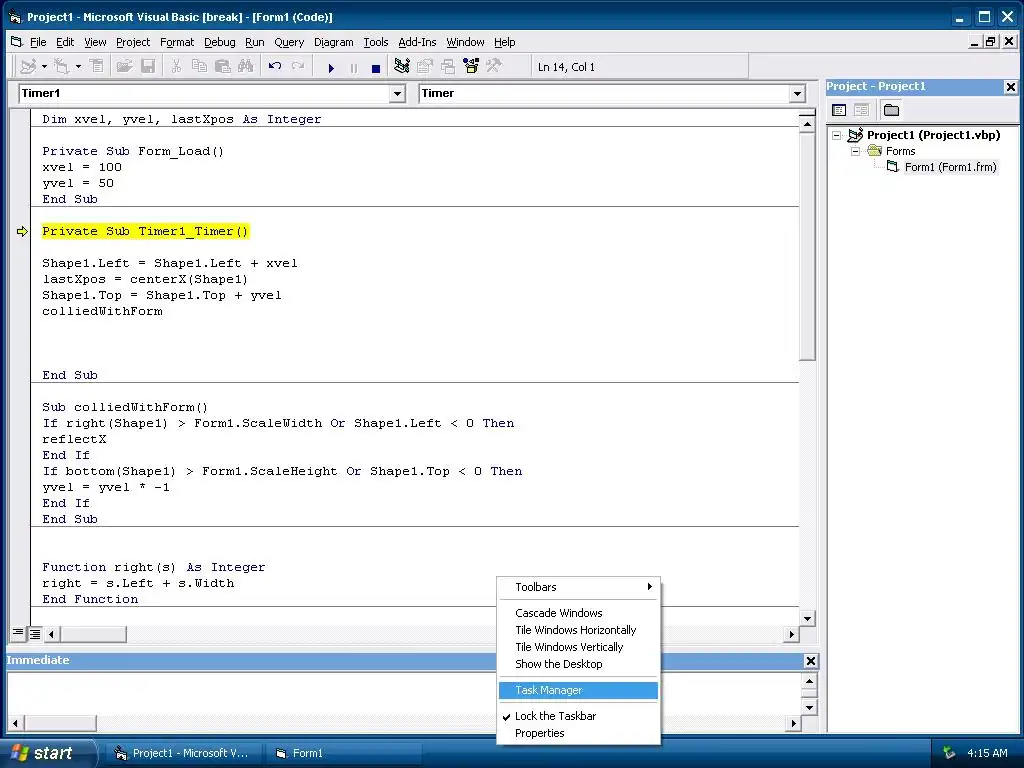The width and height of the screenshot is (1024, 768).
Task: Click the Save Project floppy icon
Action: (x=148, y=66)
